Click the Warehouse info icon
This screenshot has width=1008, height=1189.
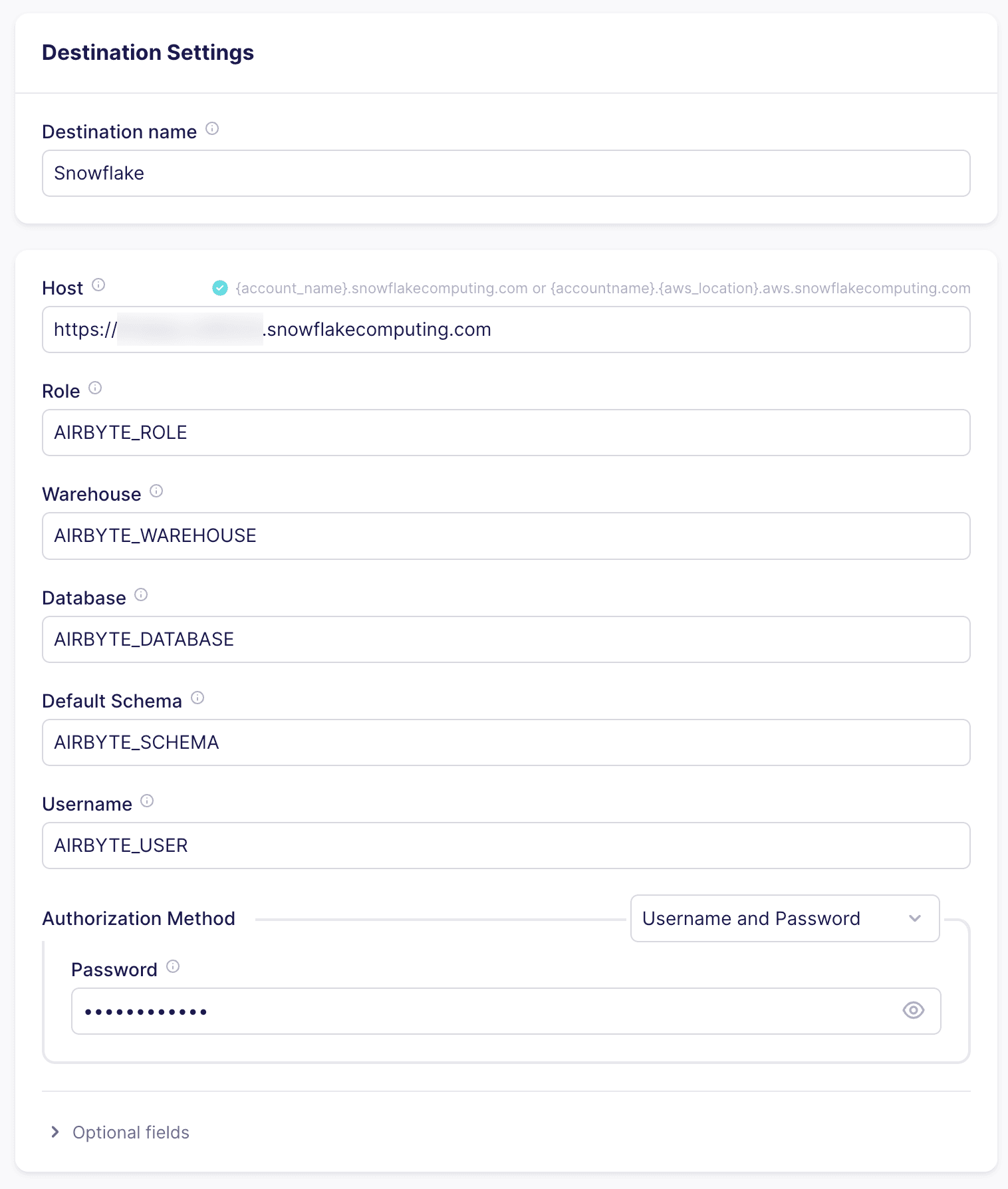[156, 491]
